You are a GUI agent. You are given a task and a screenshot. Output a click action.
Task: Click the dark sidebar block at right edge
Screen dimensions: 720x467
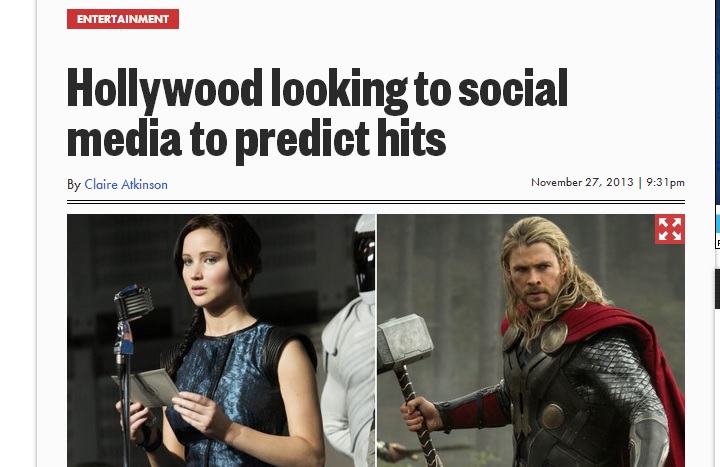click(x=718, y=289)
